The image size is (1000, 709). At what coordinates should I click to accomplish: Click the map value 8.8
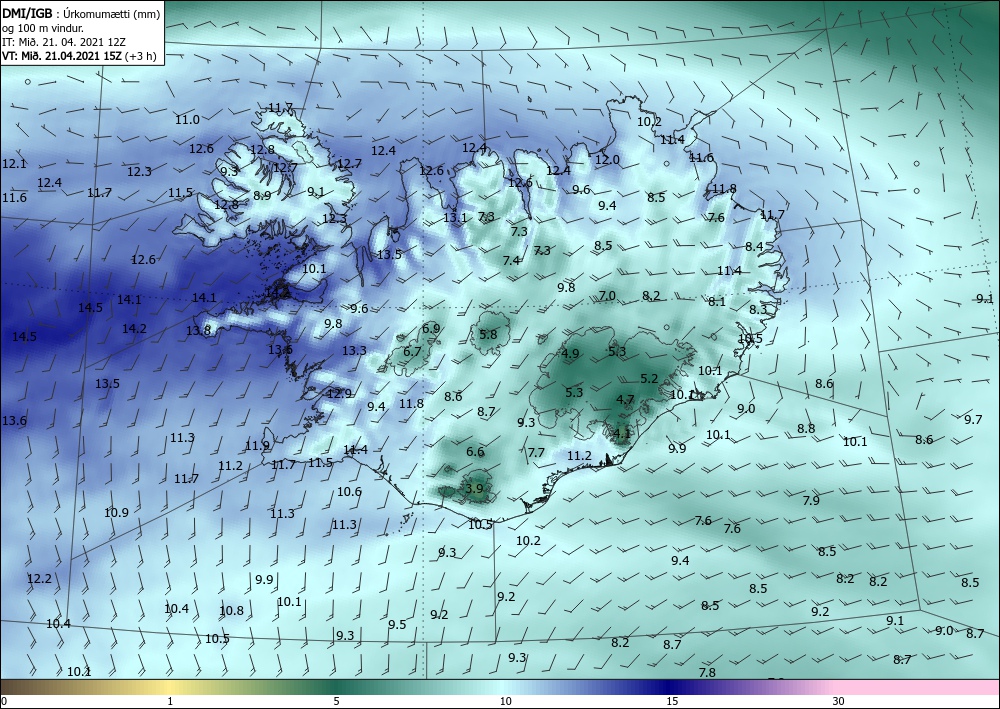[806, 428]
